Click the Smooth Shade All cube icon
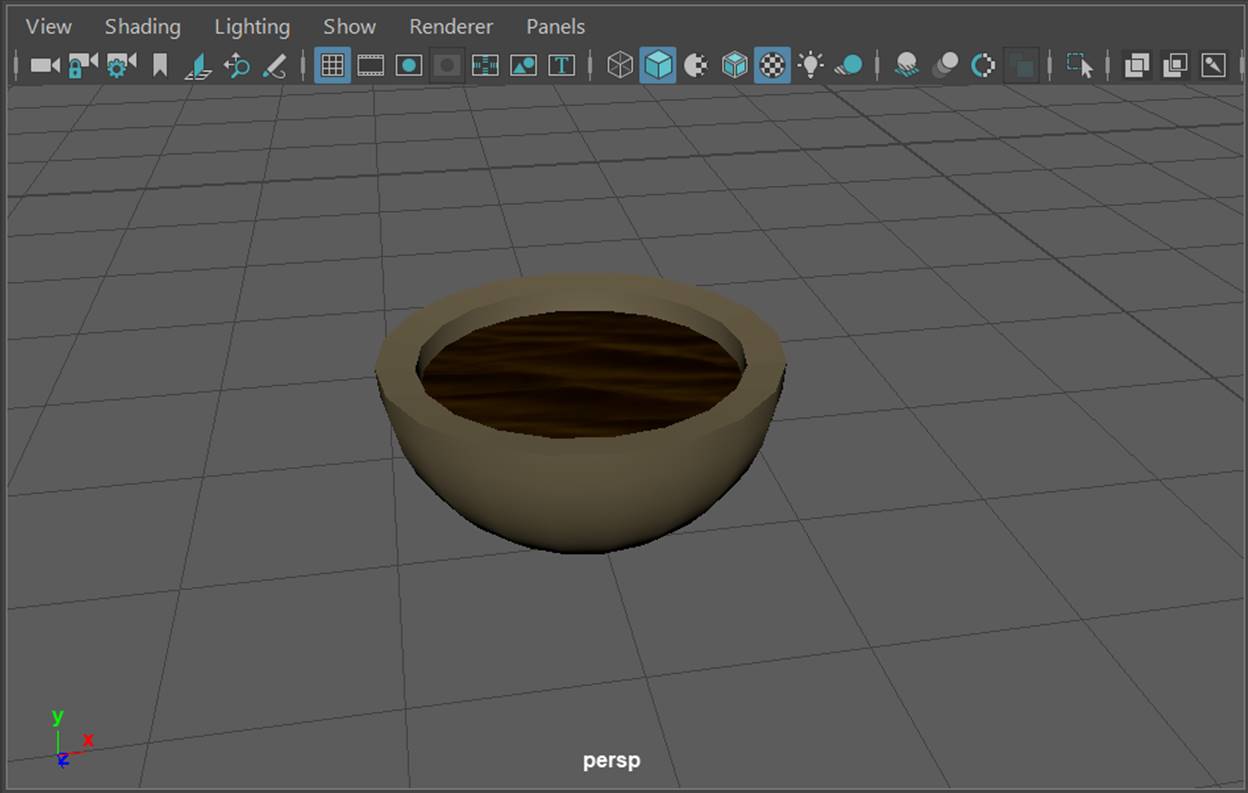The width and height of the screenshot is (1248, 793). [658, 66]
